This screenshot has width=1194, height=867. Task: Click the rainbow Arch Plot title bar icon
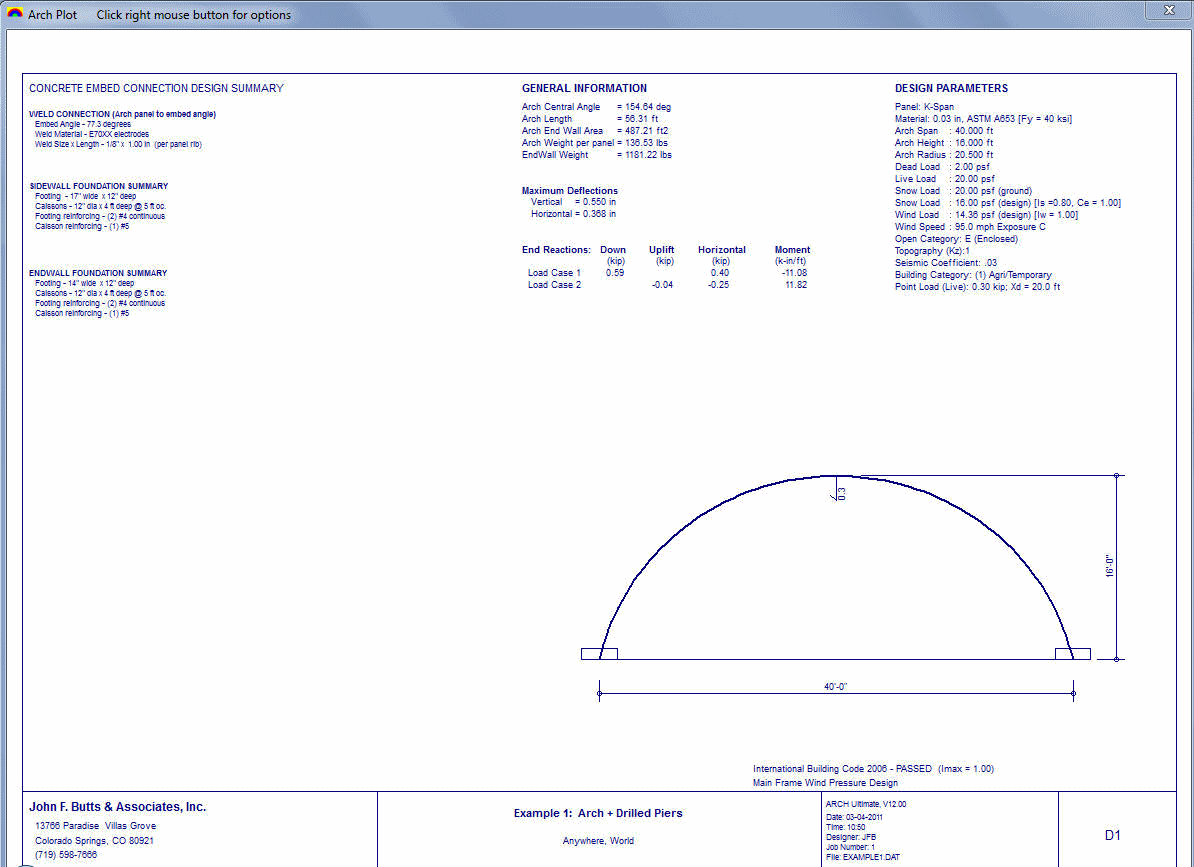coord(14,14)
